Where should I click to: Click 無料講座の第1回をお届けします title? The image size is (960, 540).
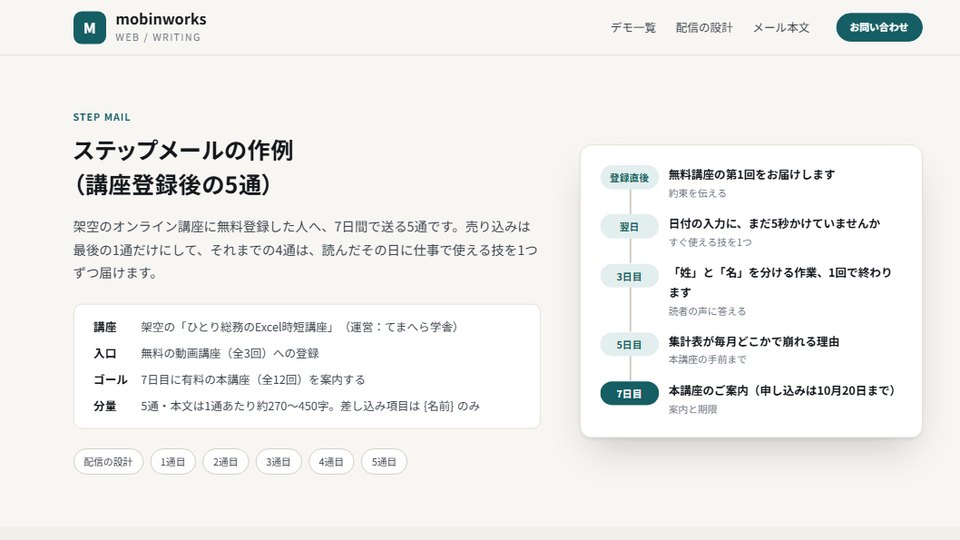(752, 174)
